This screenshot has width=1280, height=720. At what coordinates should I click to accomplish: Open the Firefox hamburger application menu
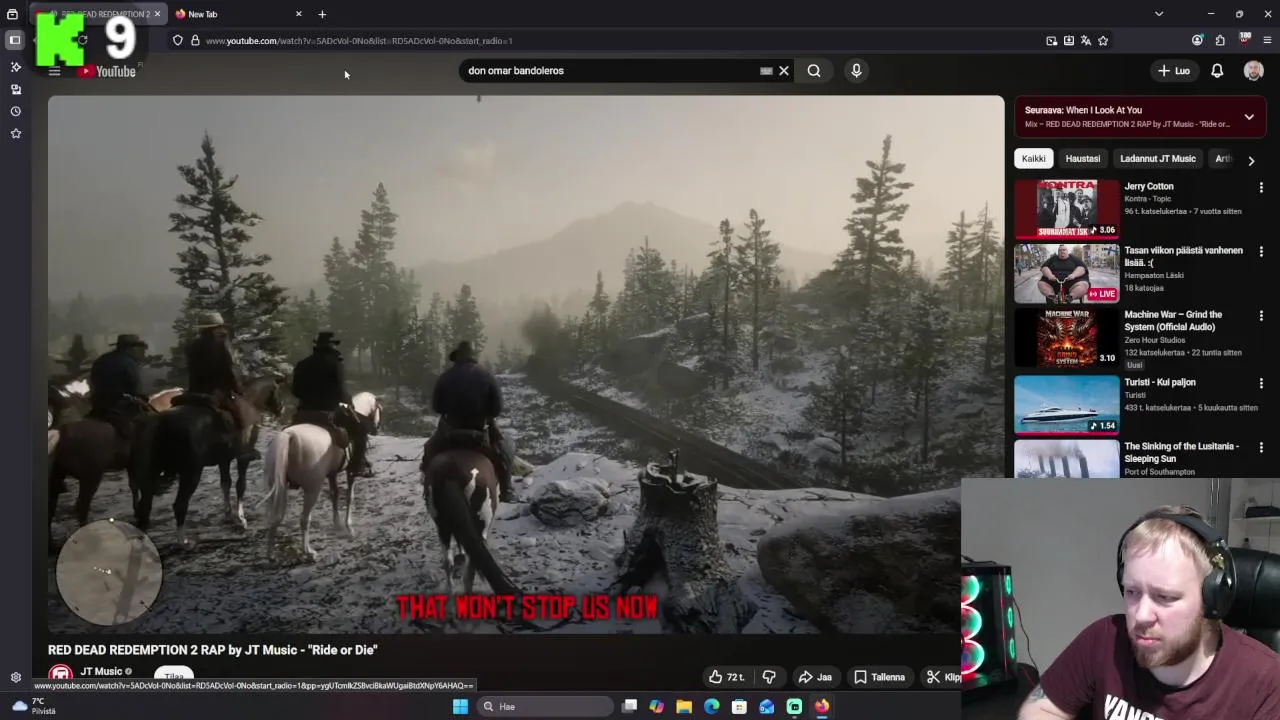(1267, 41)
